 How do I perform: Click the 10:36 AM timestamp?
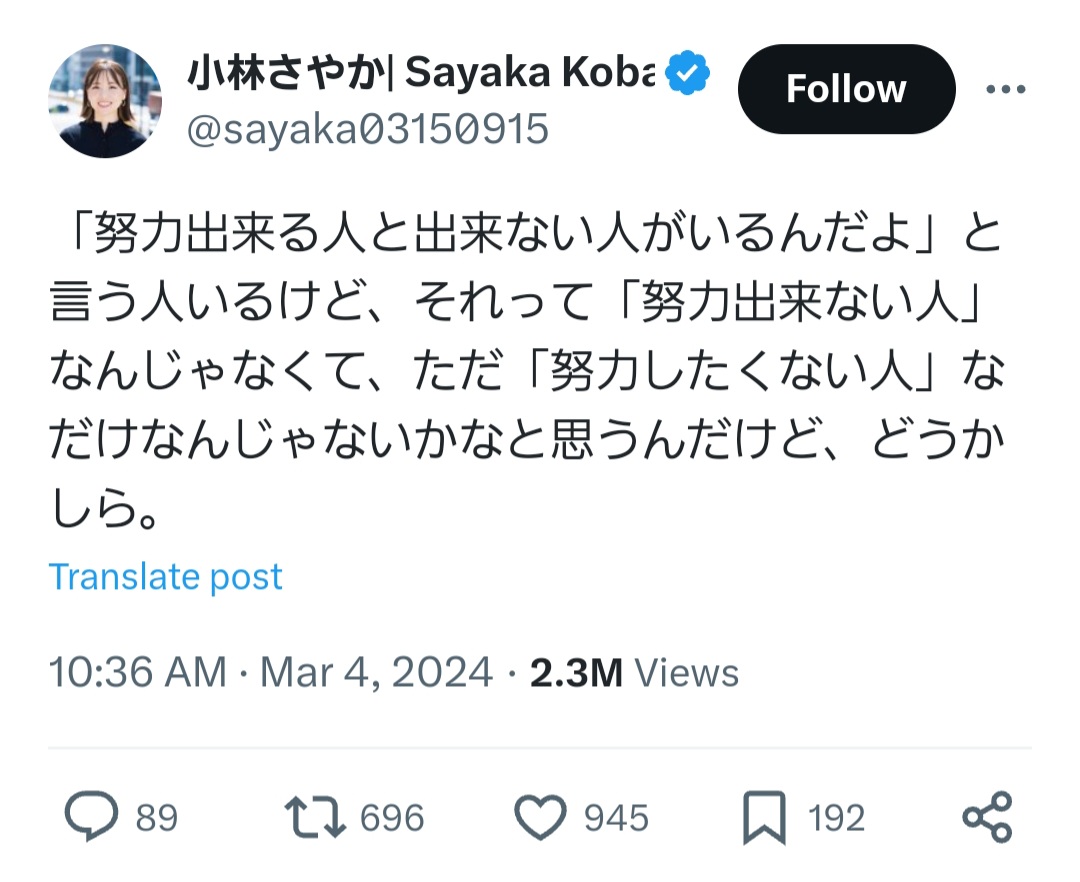[x=138, y=673]
